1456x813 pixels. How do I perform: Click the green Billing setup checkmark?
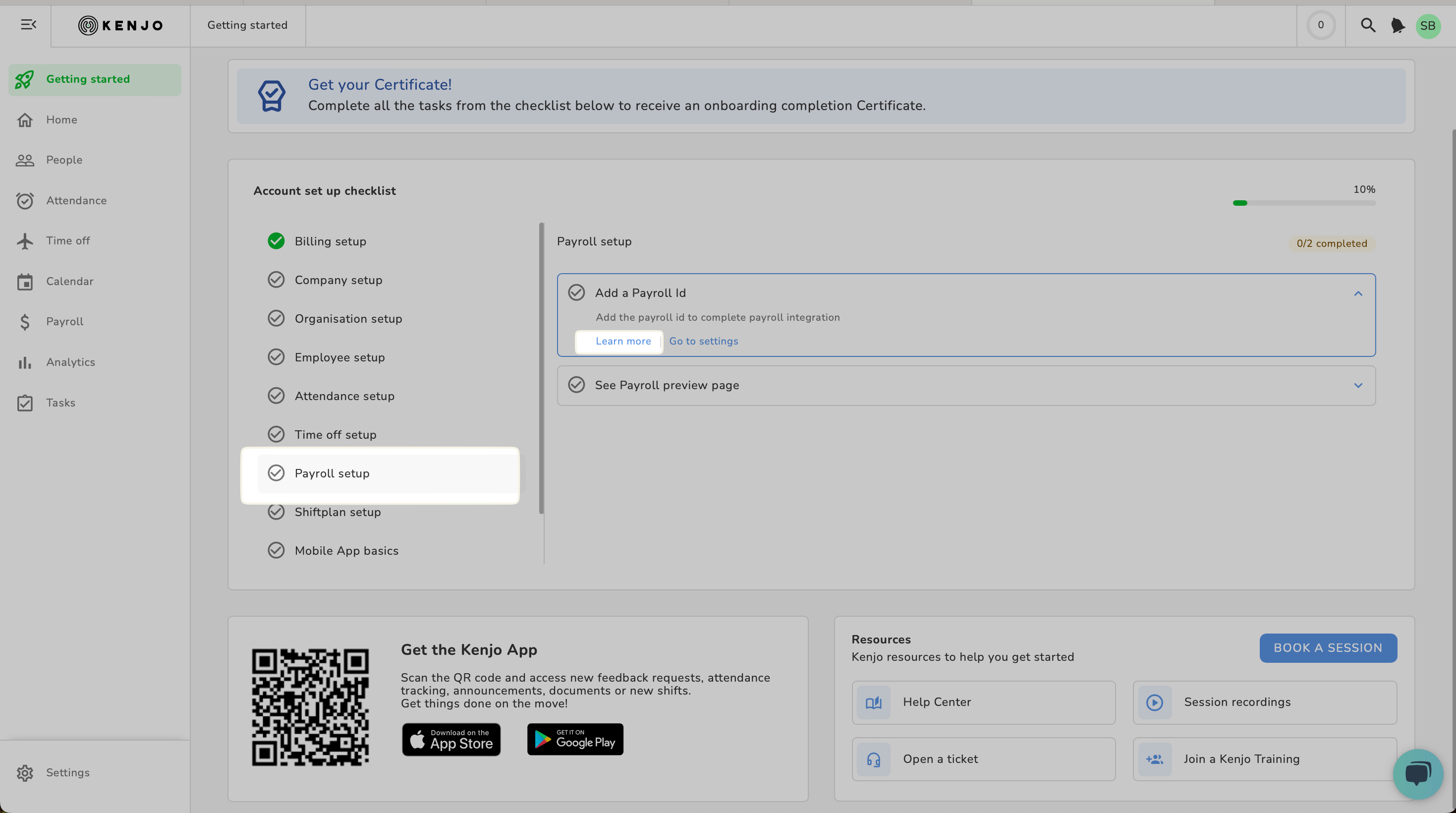coord(276,241)
